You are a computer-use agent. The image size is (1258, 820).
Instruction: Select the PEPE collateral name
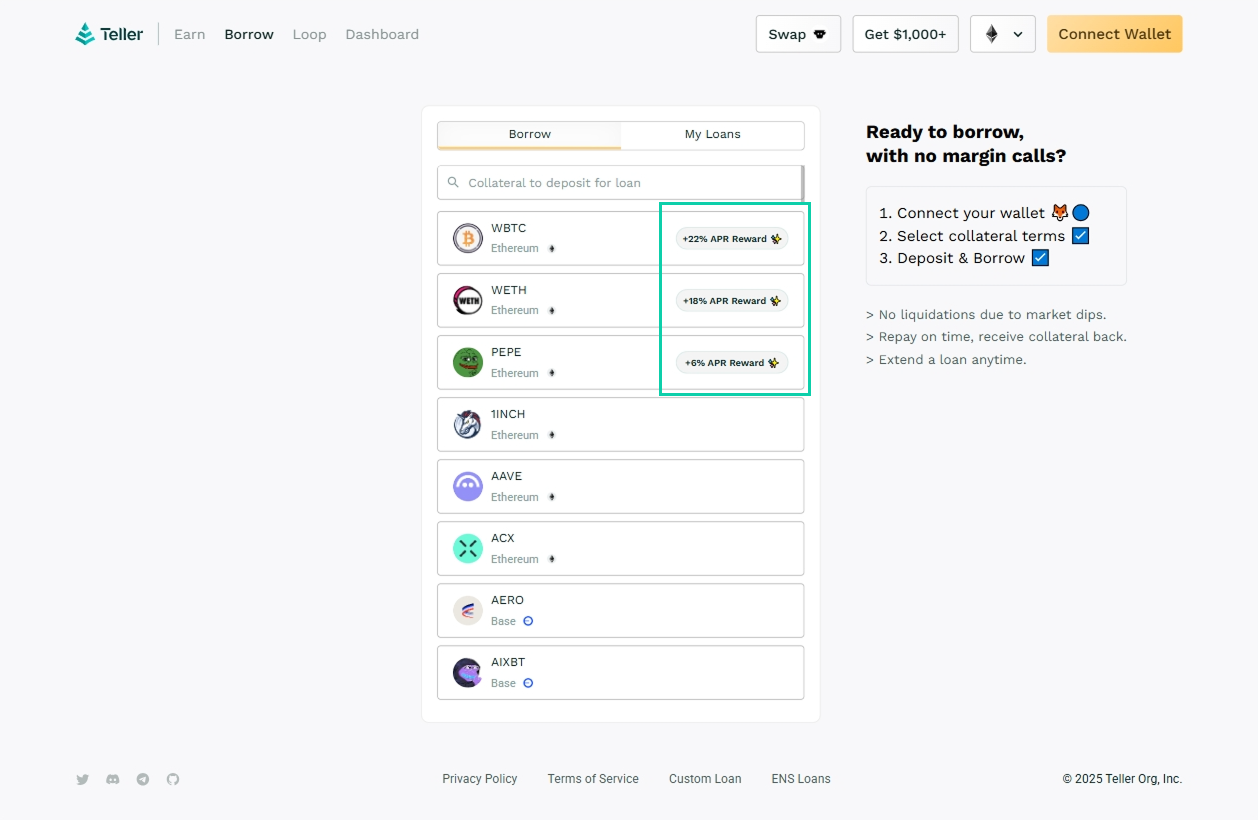(x=506, y=352)
